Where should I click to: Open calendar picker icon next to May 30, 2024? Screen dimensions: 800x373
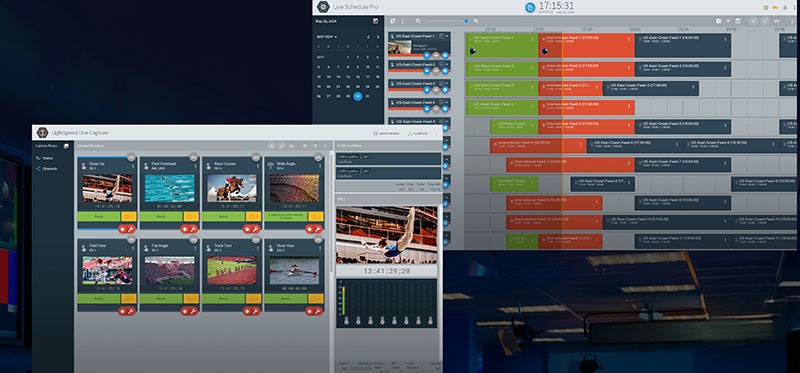click(376, 21)
